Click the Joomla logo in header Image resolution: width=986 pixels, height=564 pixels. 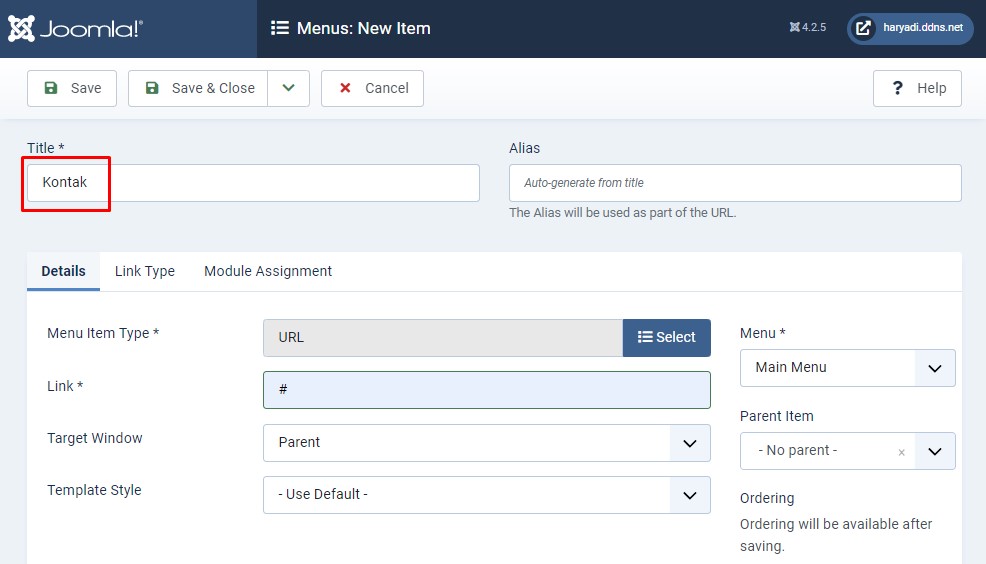tap(76, 28)
